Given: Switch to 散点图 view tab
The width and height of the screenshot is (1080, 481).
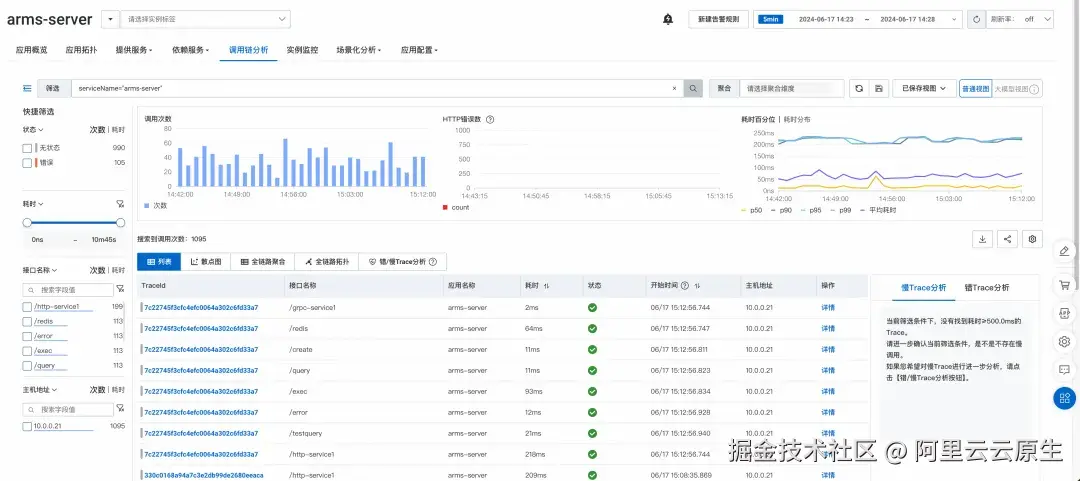Looking at the screenshot, I should click(206, 262).
